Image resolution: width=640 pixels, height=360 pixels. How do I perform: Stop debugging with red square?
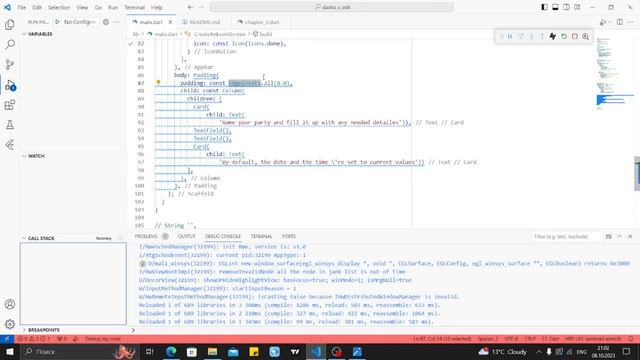tap(575, 36)
